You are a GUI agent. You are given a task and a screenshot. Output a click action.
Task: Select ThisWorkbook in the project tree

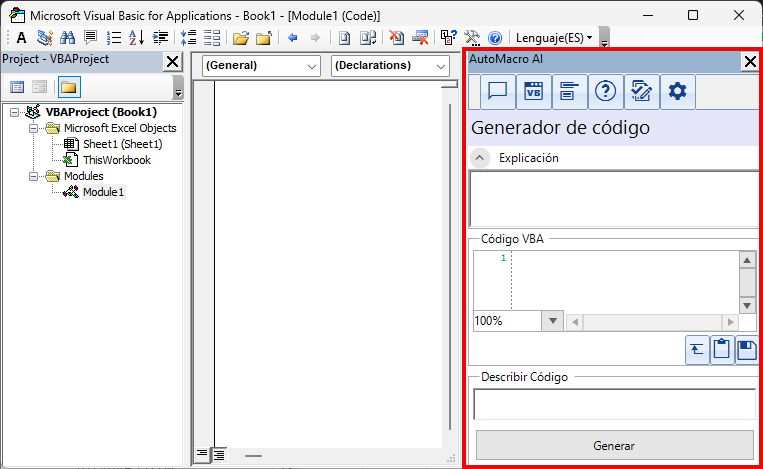(x=117, y=160)
